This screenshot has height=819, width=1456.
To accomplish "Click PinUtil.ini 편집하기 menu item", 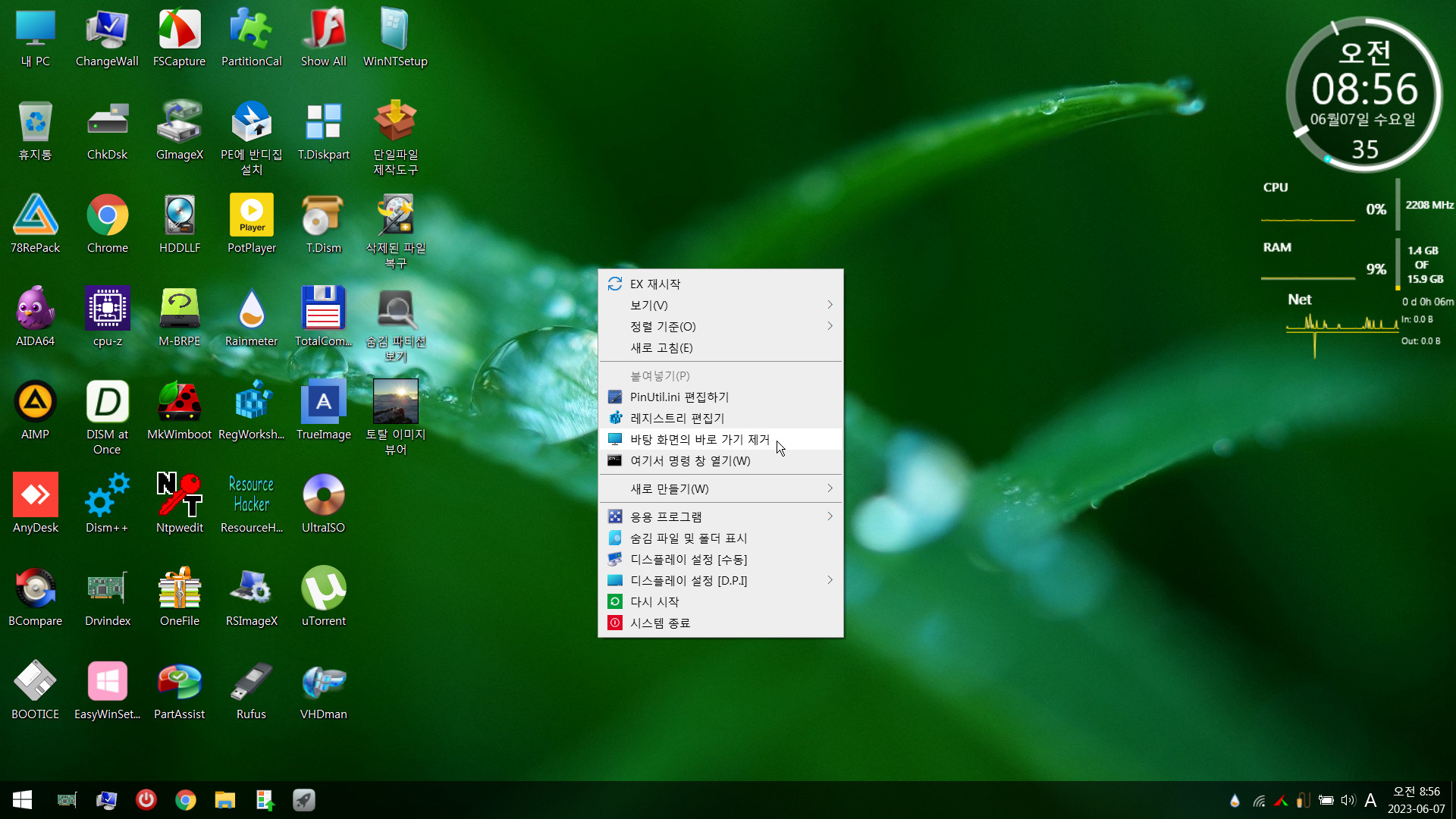I will coord(720,397).
